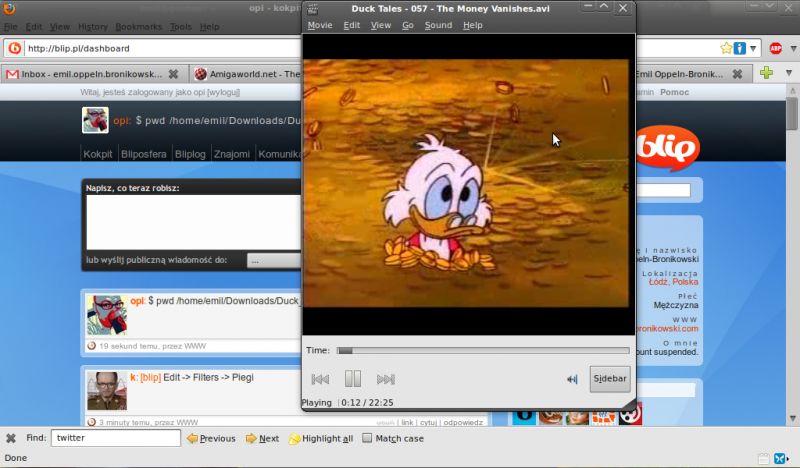Click the Łódź, Polska location link

[x=673, y=282]
